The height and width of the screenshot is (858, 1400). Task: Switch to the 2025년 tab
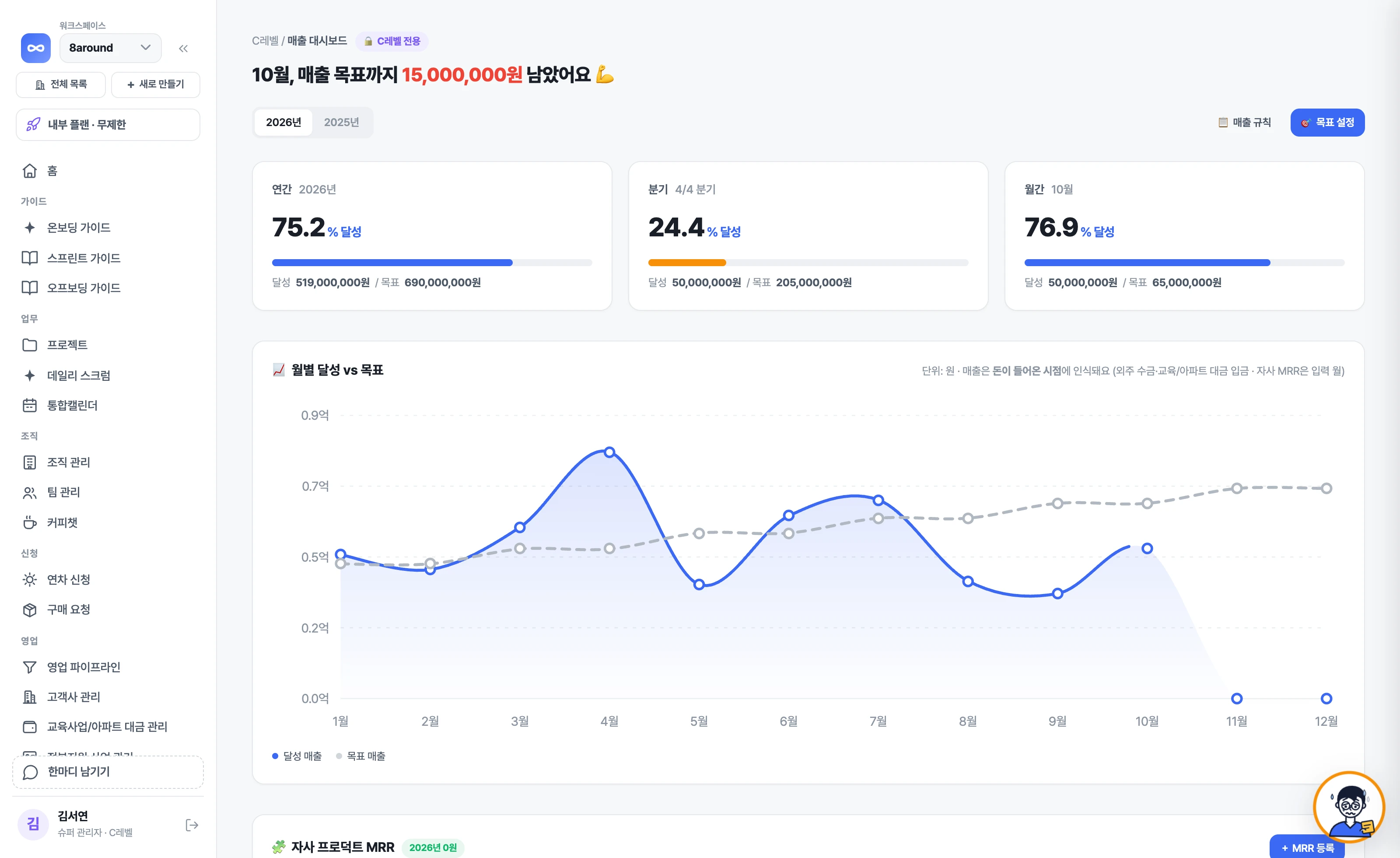click(342, 122)
